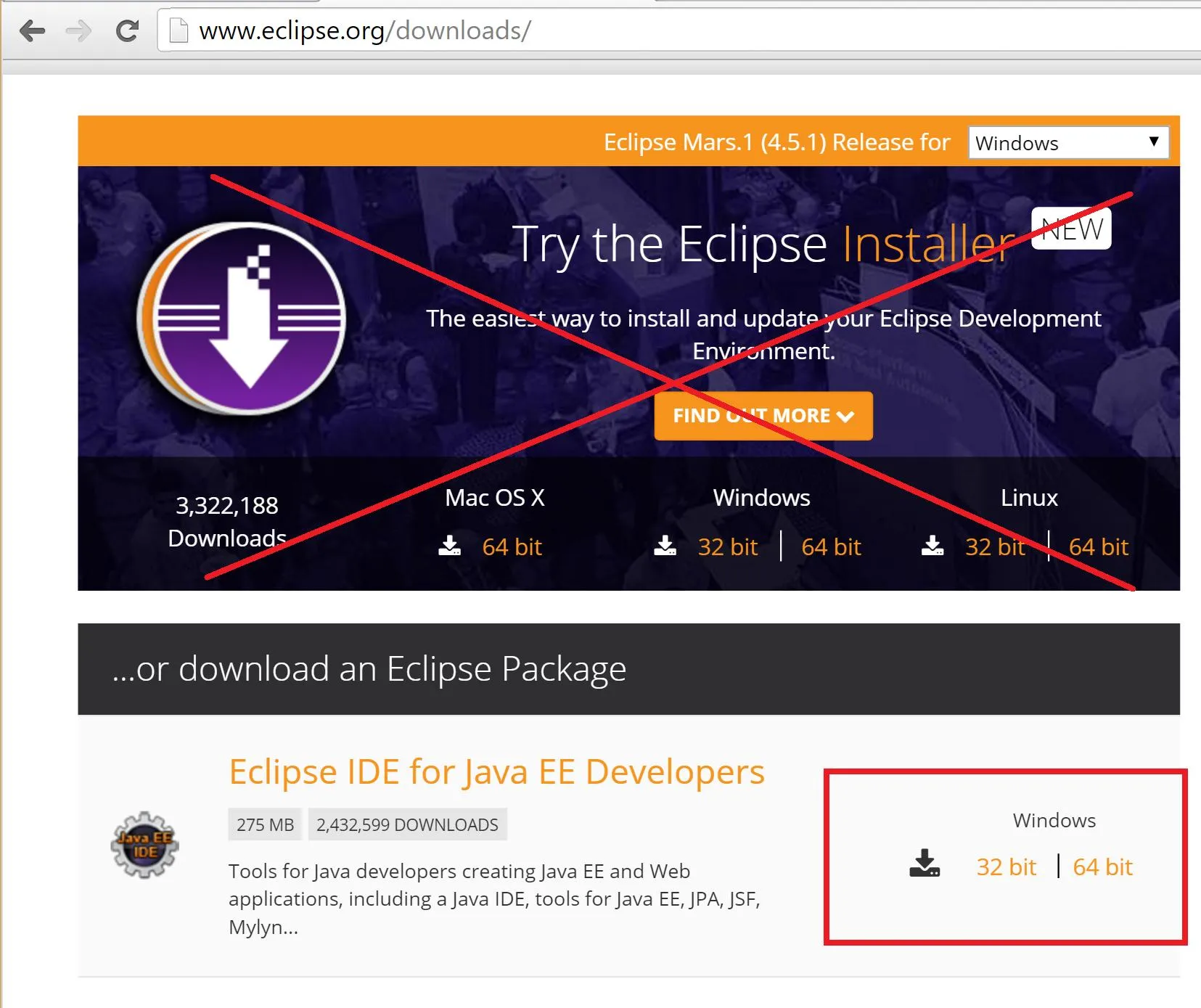Viewport: 1201px width, 1008px height.
Task: Click the Windows installer download icon
Action: click(665, 546)
